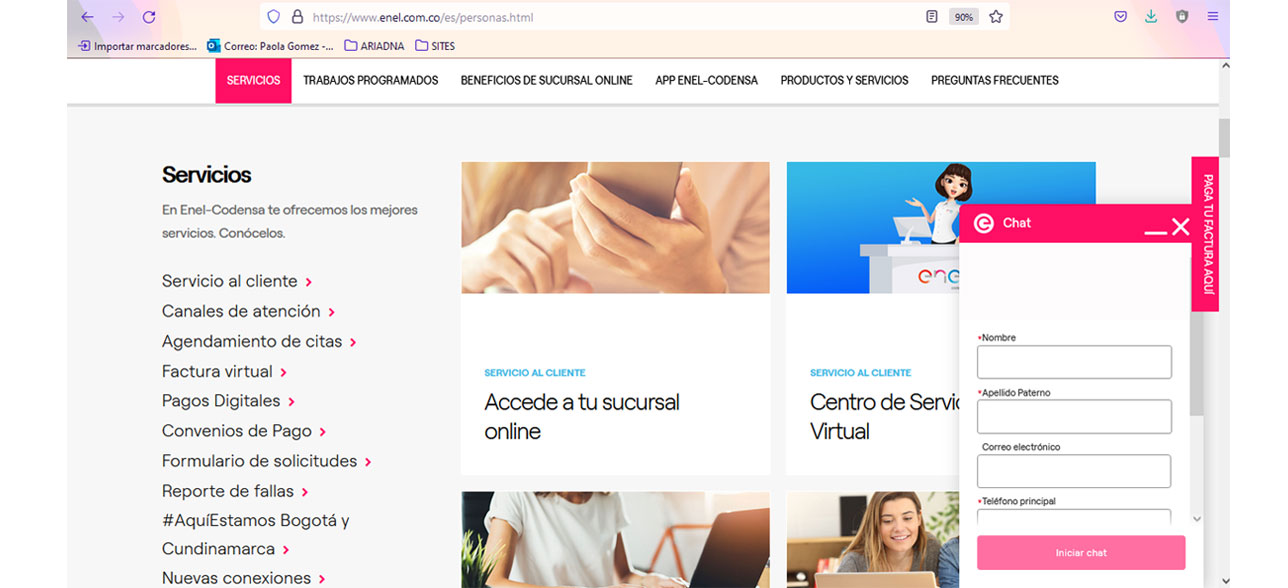The height and width of the screenshot is (588, 1288).
Task: Open PRODUCTOS Y SERVICIOS tab
Action: click(845, 80)
